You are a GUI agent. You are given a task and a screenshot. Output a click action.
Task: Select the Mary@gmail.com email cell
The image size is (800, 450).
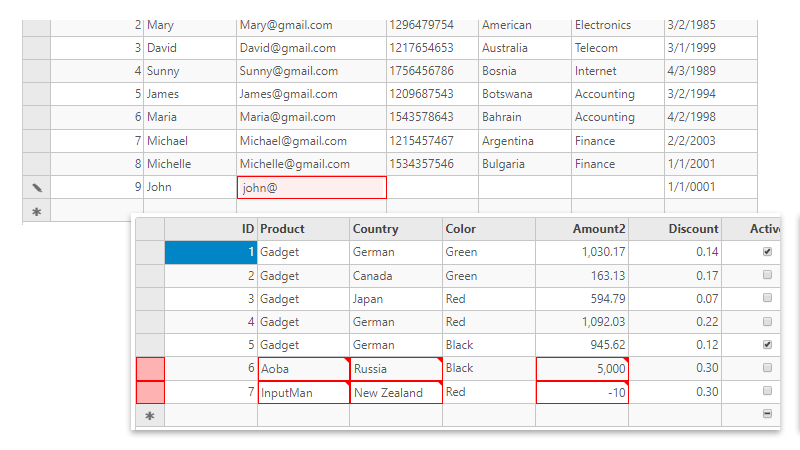click(x=311, y=25)
